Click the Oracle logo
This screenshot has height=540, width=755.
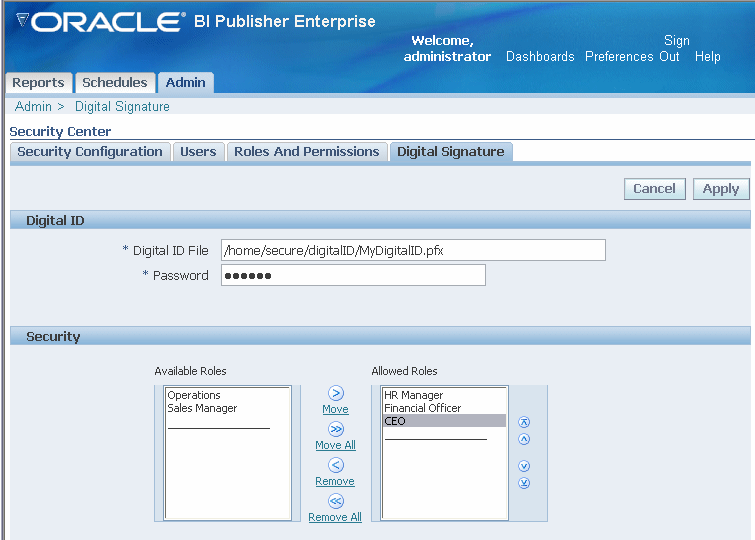[101, 22]
